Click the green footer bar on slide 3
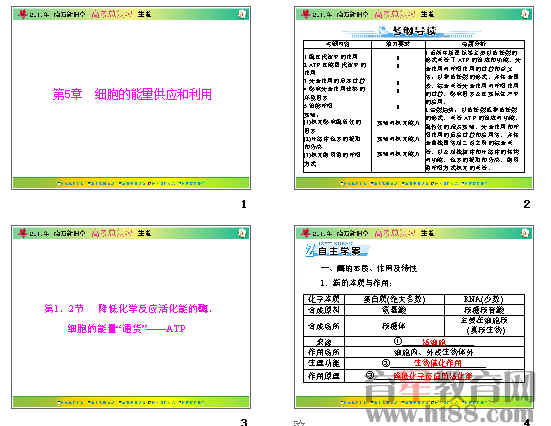This screenshot has height=426, width=551. point(131,402)
